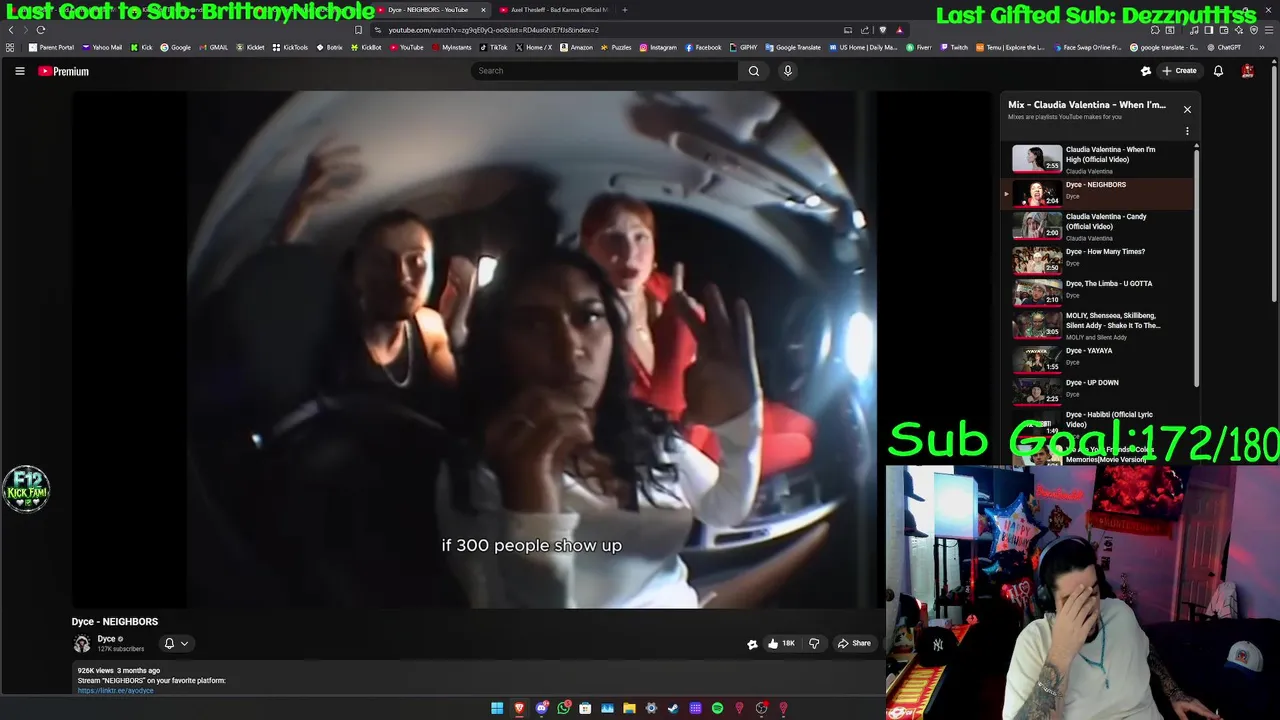Screen dimensions: 1280x720
Task: Click the subscription bell button
Action: click(x=169, y=644)
